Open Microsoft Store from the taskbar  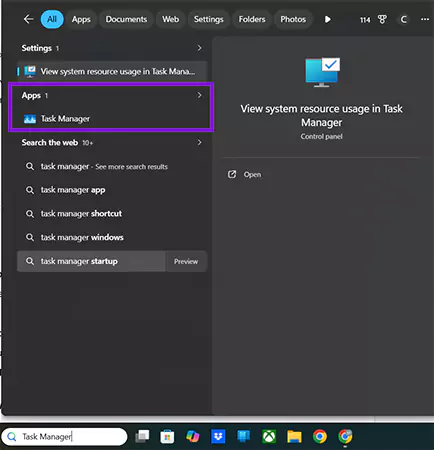point(167,437)
